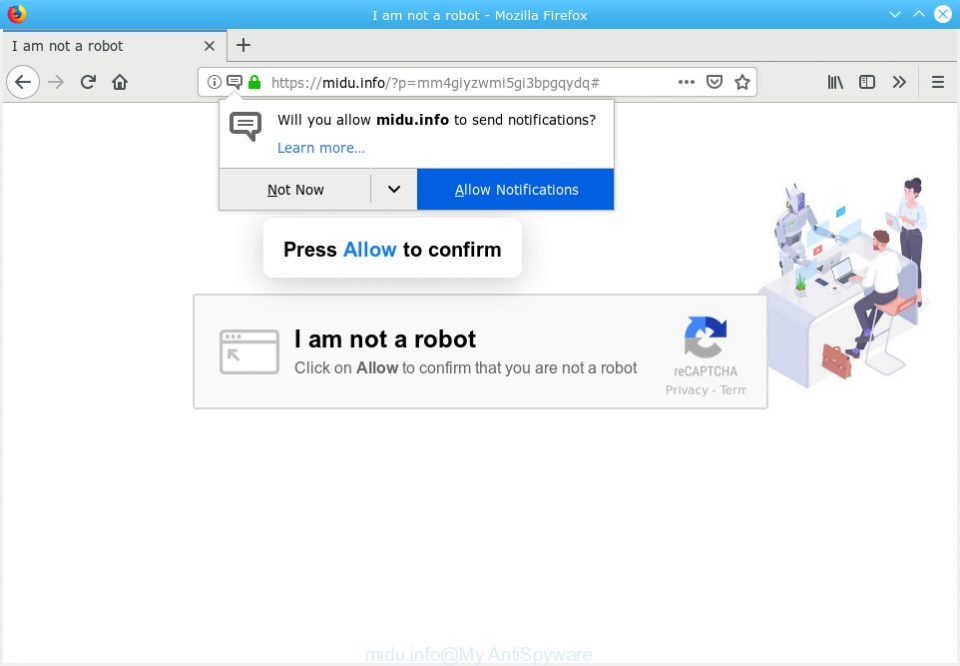Click the speech bubble icon in notification prompt
The image size is (960, 666).
(245, 126)
